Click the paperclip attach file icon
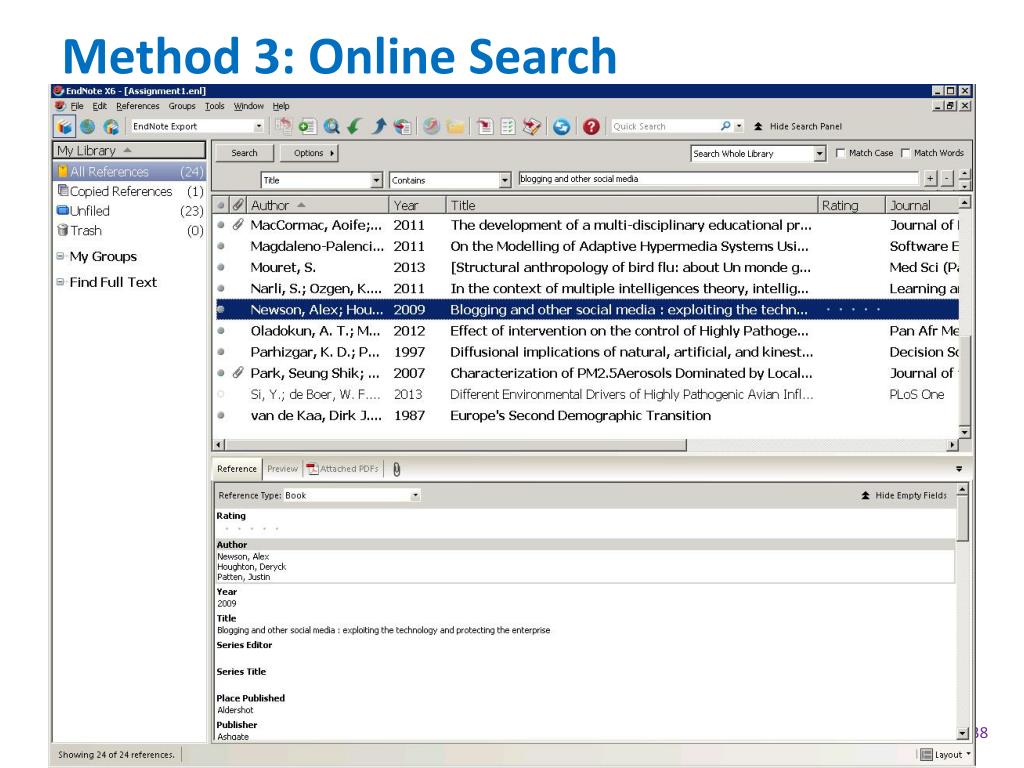Image resolution: width=1024 pixels, height=768 pixels. [x=396, y=469]
